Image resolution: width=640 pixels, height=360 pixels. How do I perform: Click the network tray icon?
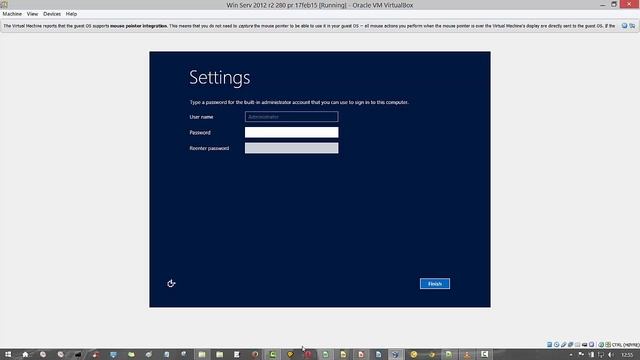click(x=600, y=355)
